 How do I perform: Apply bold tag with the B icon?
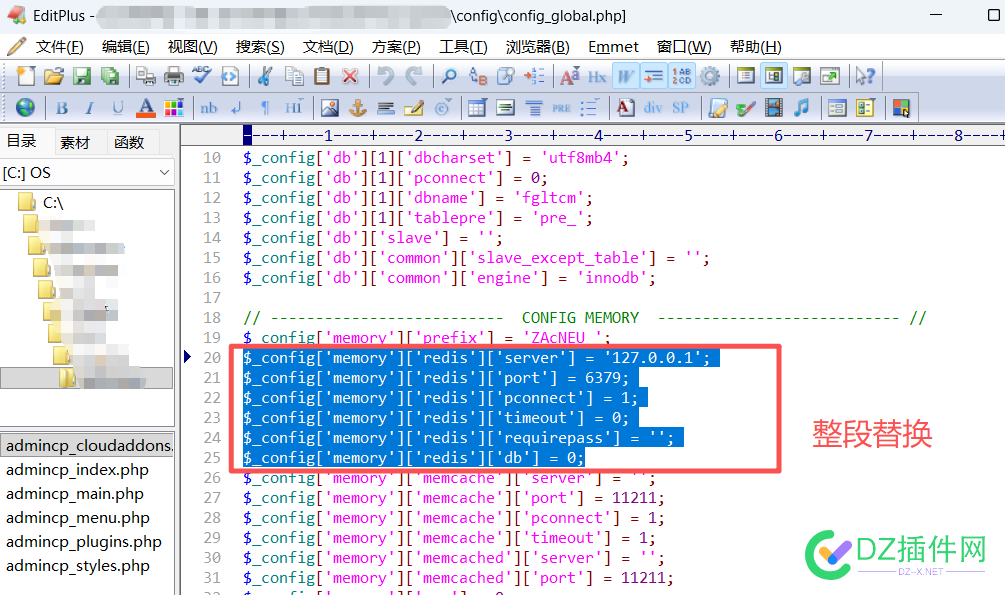62,107
